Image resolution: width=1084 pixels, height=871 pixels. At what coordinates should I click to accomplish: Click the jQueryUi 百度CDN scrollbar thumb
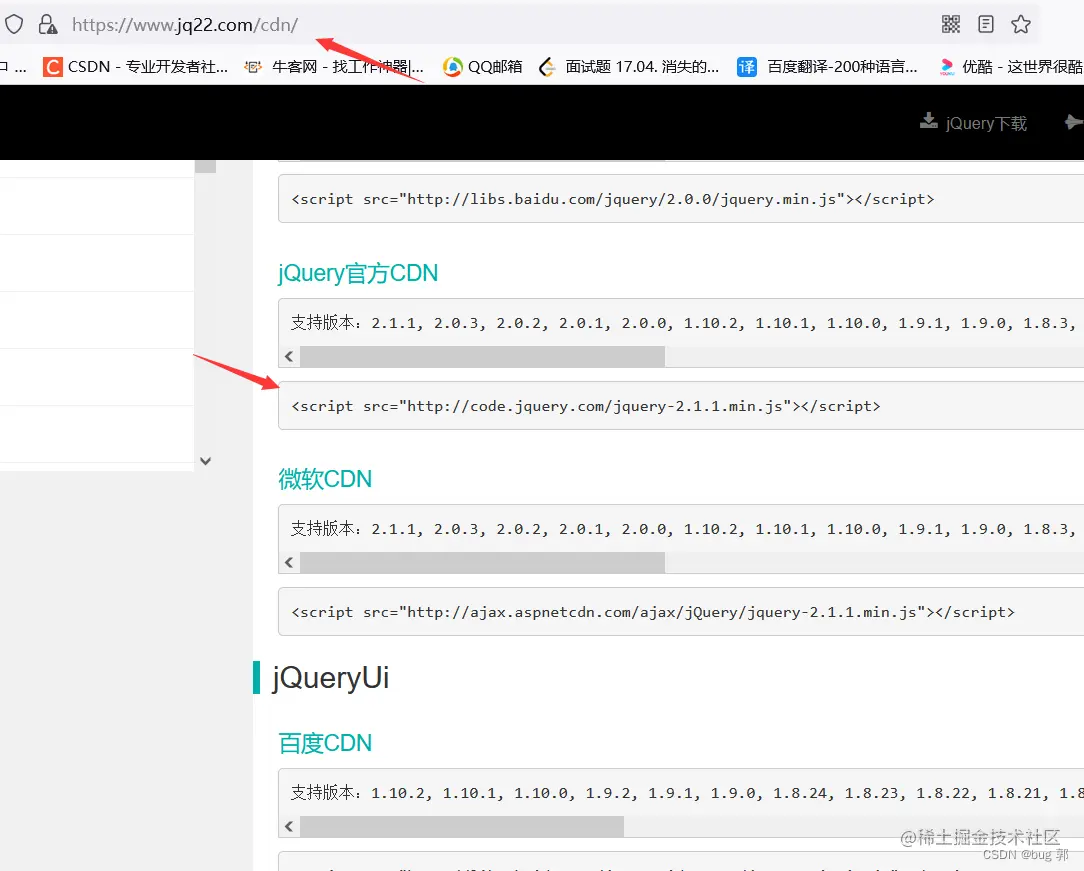click(462, 826)
